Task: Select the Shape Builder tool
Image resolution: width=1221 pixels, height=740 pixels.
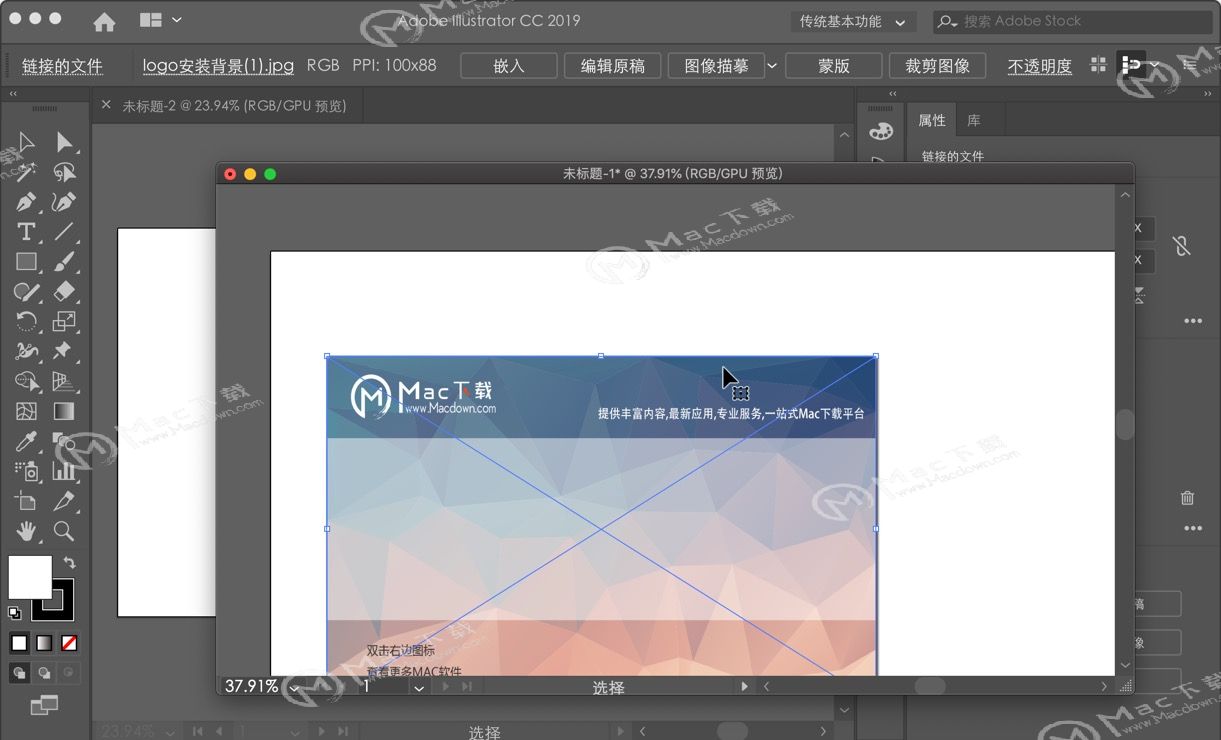Action: (x=26, y=381)
